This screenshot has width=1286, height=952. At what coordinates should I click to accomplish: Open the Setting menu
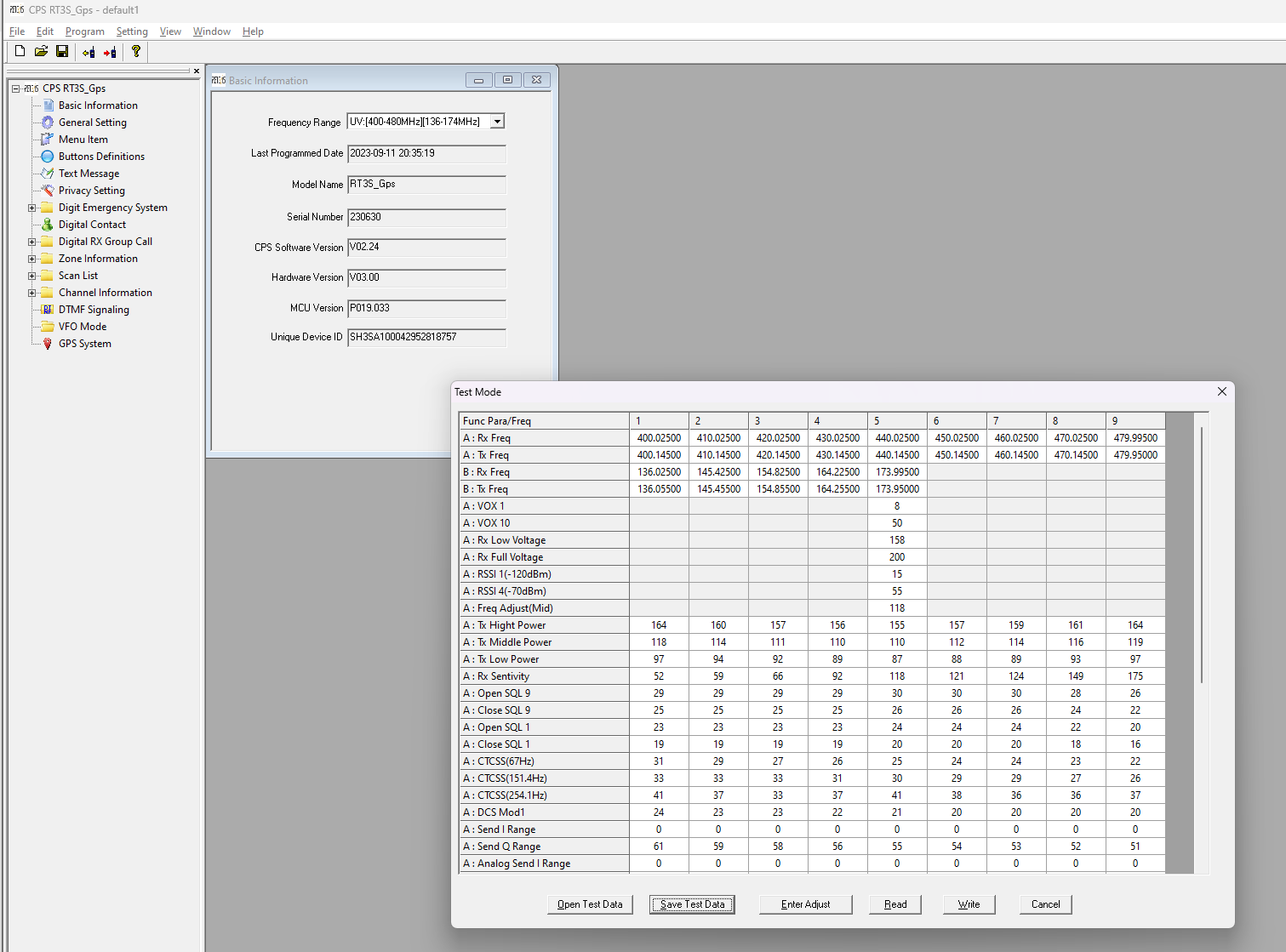point(132,31)
